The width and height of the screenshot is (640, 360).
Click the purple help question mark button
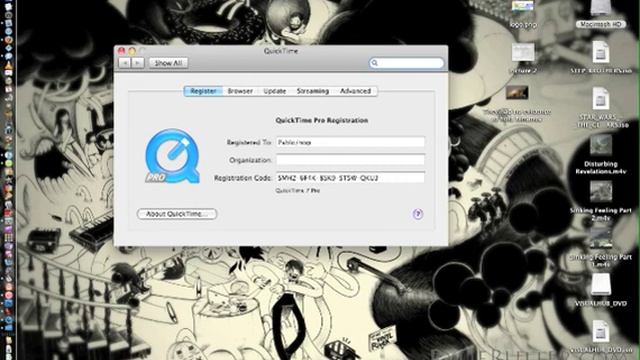click(417, 214)
